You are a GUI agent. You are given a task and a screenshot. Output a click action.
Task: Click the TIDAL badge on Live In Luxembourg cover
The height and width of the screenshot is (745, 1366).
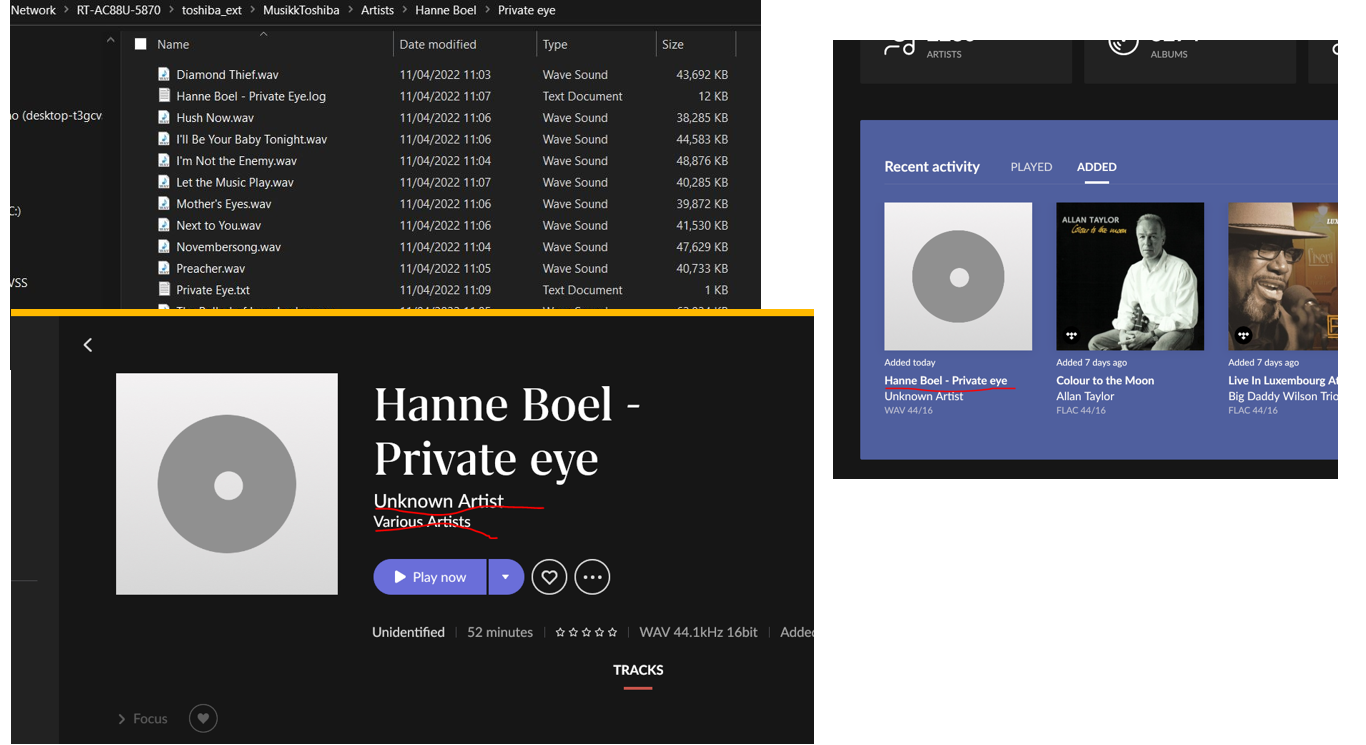[1243, 336]
